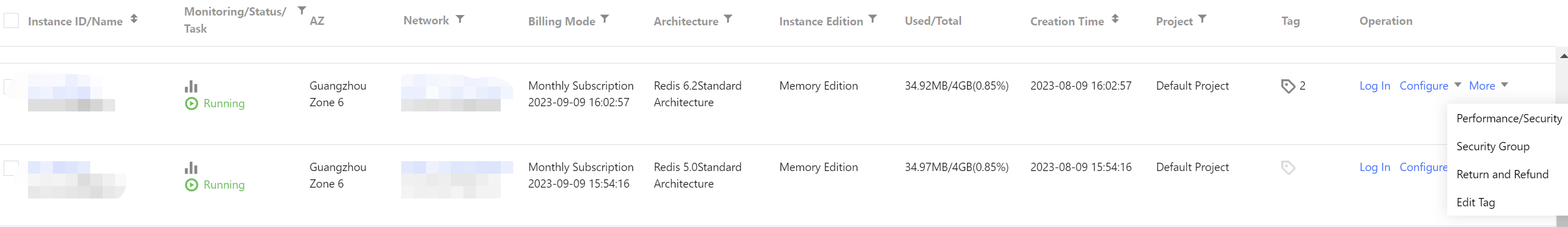Filter the Architecture column
Image resolution: width=1568 pixels, height=227 pixels.
coord(728,20)
